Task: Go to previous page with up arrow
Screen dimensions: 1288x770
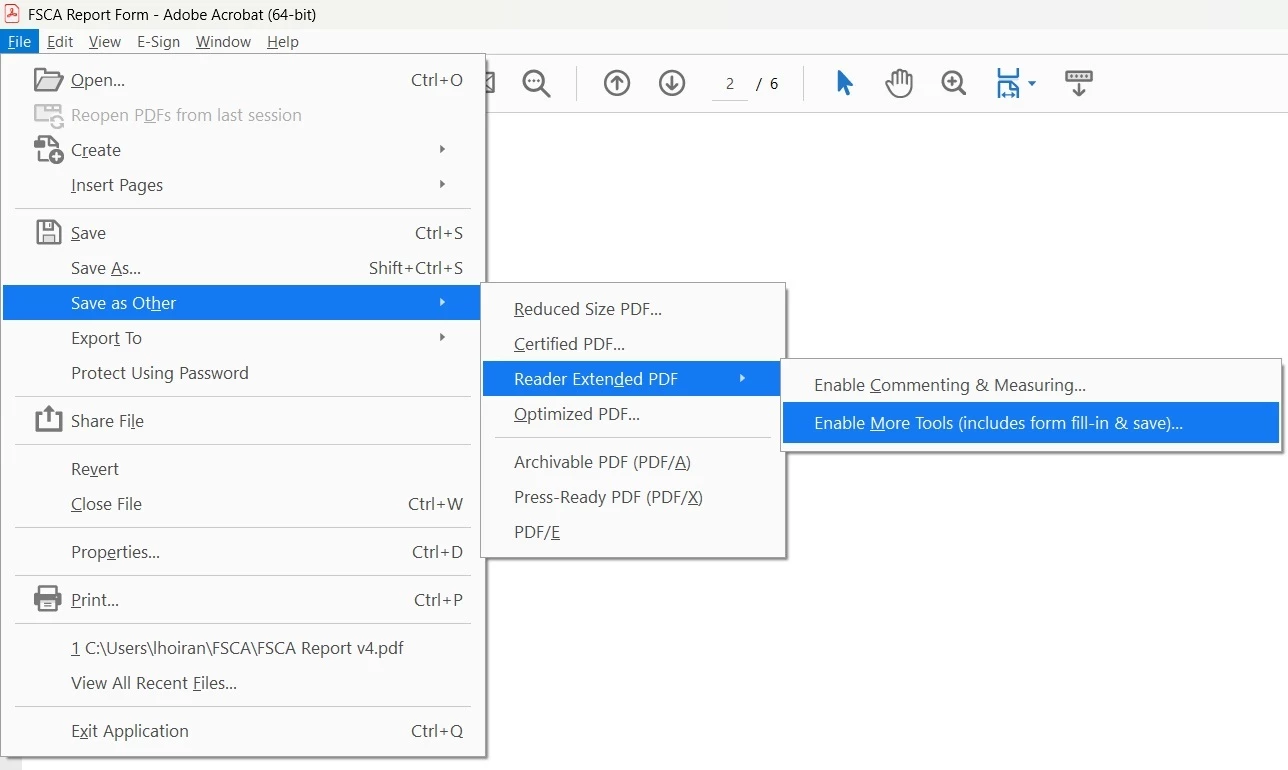Action: pos(617,83)
